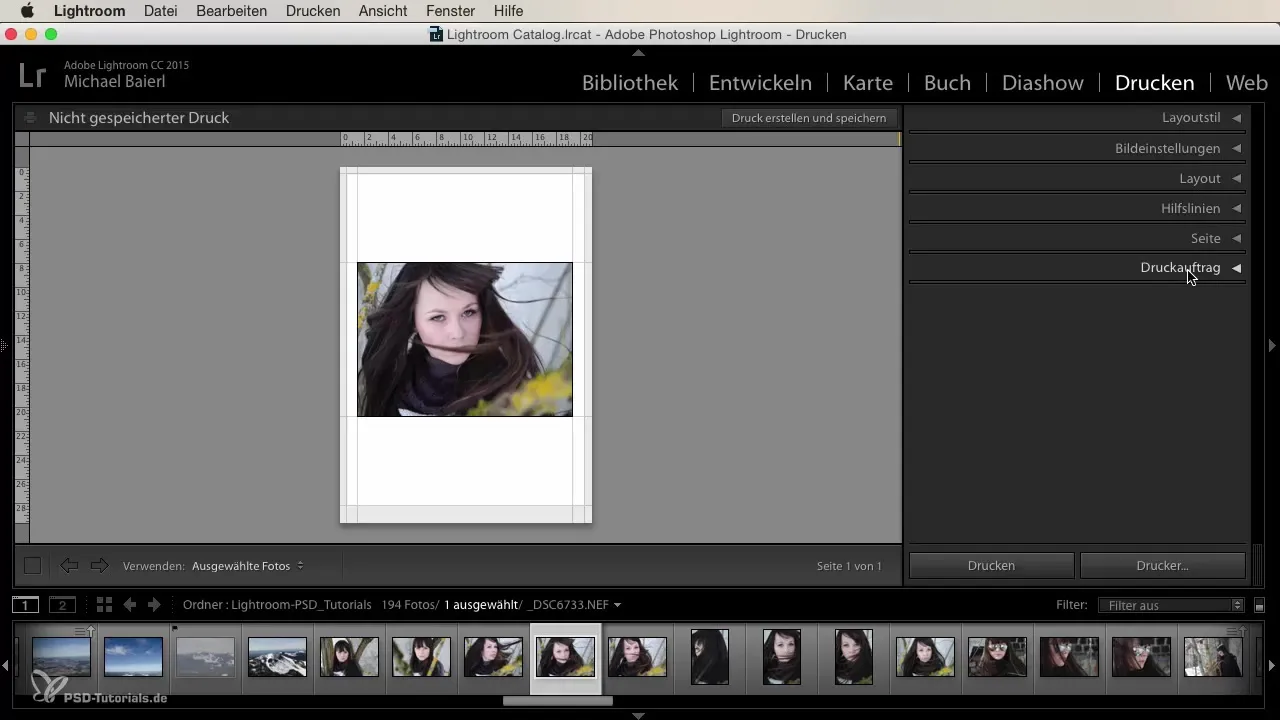The width and height of the screenshot is (1280, 720).
Task: Select sunglasses portrait thumbnail in filmstrip
Action: (x=997, y=657)
